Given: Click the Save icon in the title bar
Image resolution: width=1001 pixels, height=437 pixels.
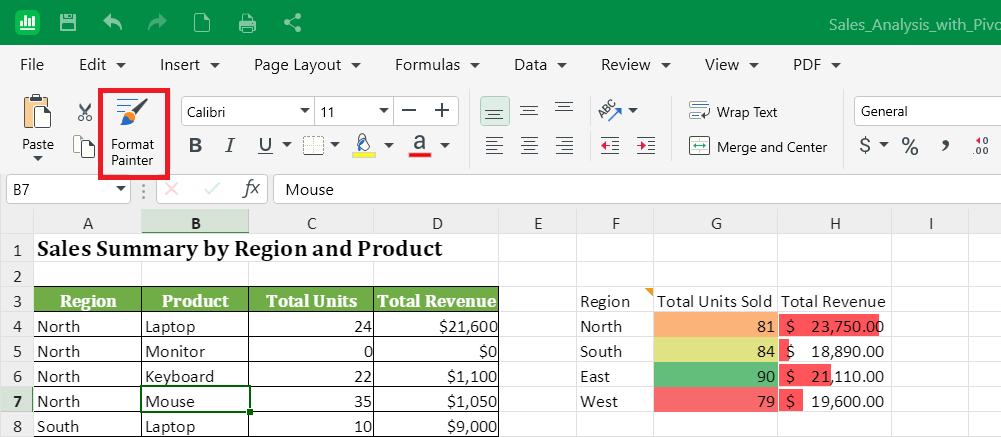Looking at the screenshot, I should point(68,23).
